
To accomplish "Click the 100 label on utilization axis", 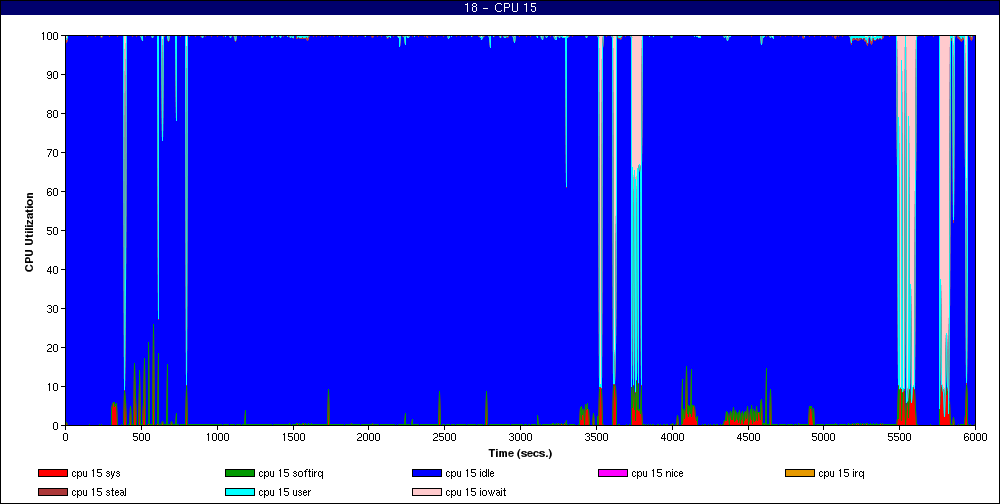I will (52, 36).
